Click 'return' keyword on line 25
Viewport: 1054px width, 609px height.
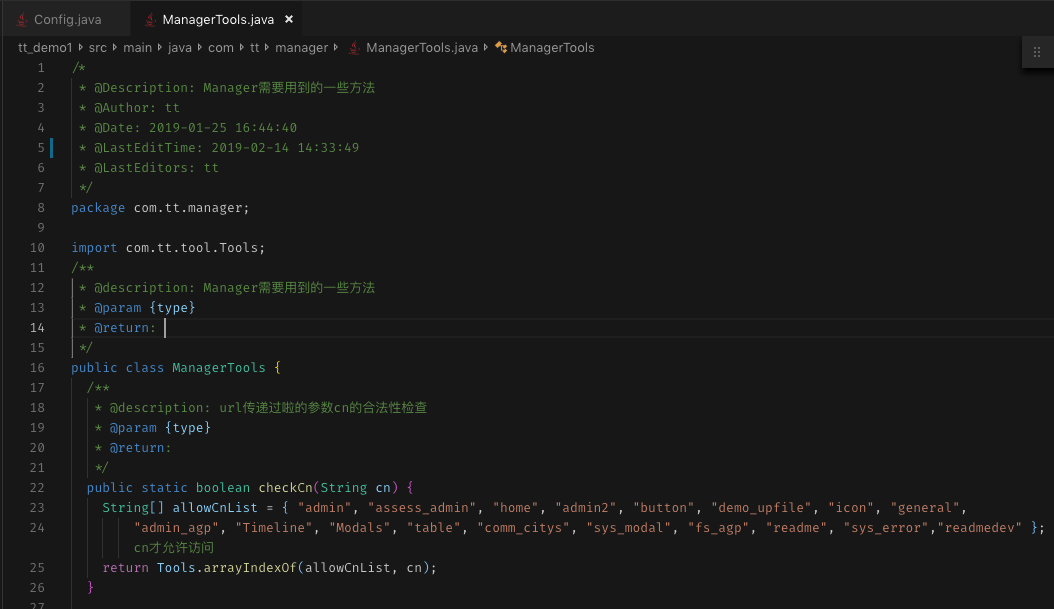pyautogui.click(x=126, y=567)
